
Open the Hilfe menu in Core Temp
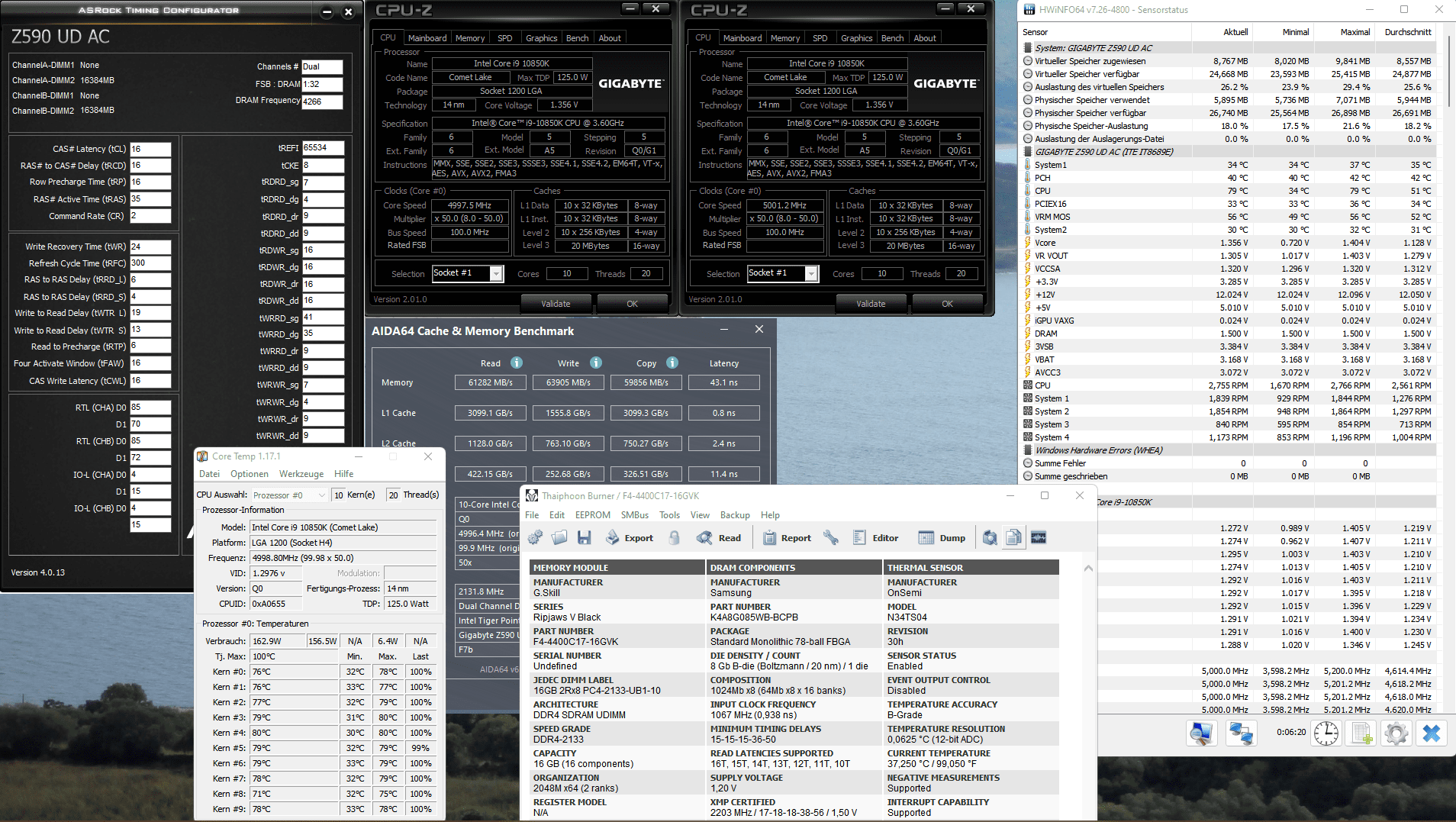click(x=344, y=473)
